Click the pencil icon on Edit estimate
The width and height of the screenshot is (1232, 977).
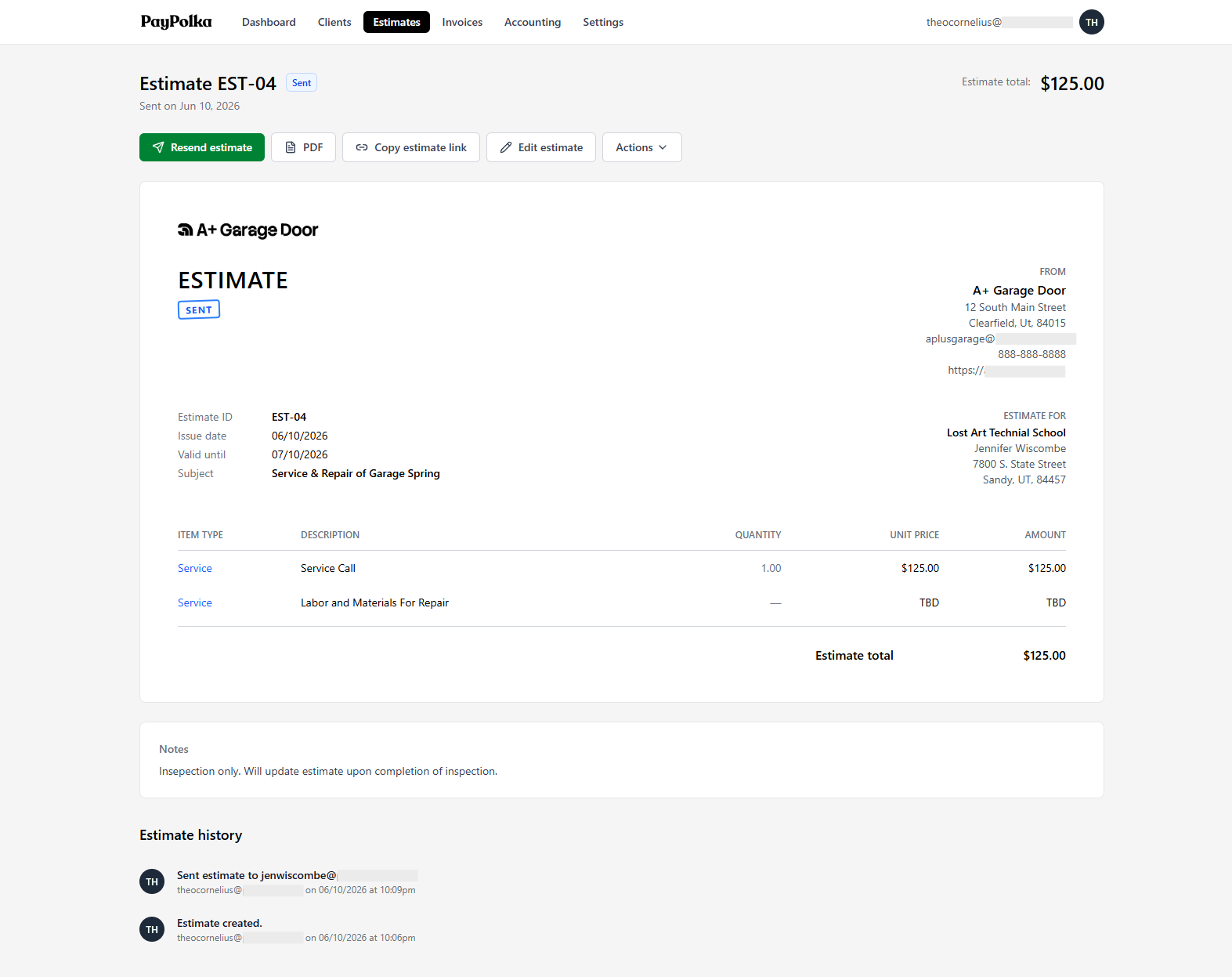[x=506, y=147]
